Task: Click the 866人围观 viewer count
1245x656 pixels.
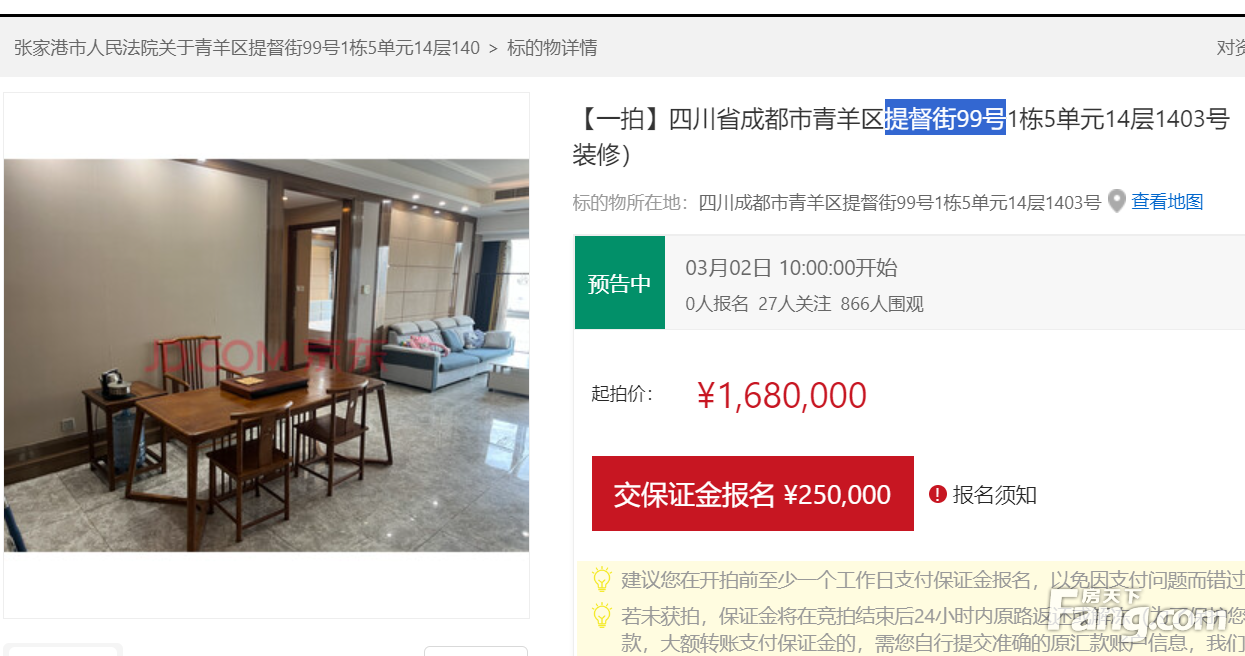Action: 882,304
